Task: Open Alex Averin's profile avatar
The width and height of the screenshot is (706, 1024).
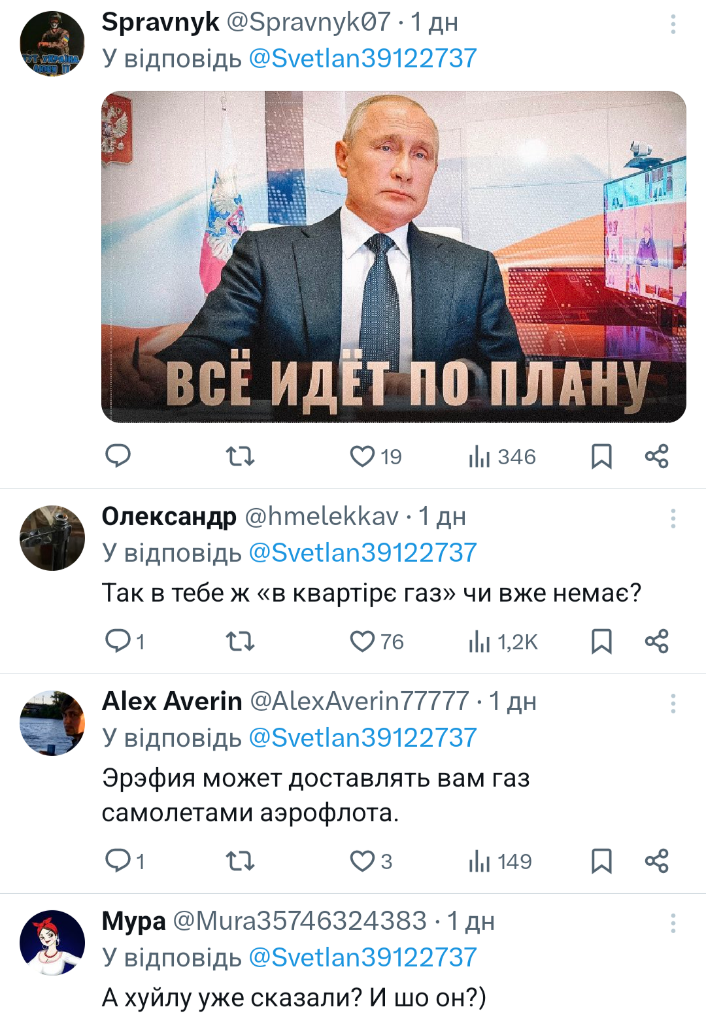Action: click(52, 723)
